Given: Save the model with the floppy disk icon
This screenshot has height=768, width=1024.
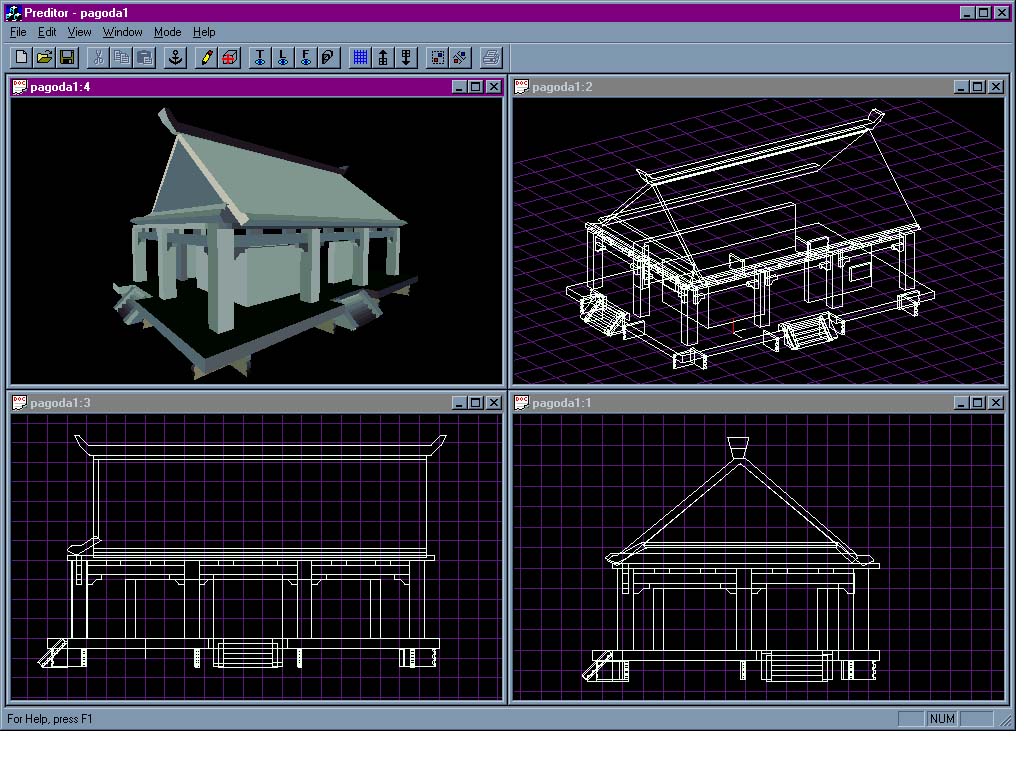Looking at the screenshot, I should coord(67,57).
